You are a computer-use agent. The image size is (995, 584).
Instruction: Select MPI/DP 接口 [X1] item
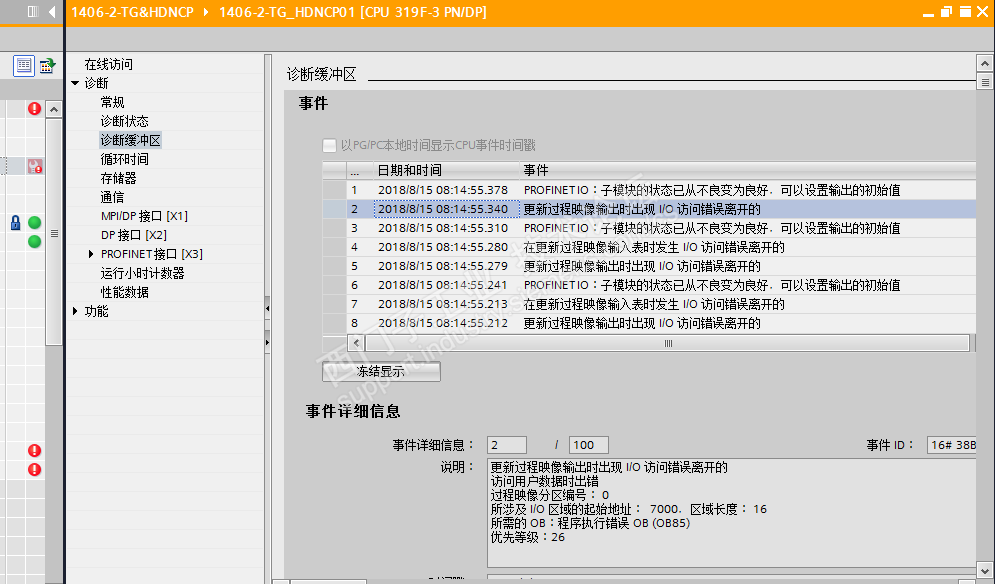click(144, 216)
